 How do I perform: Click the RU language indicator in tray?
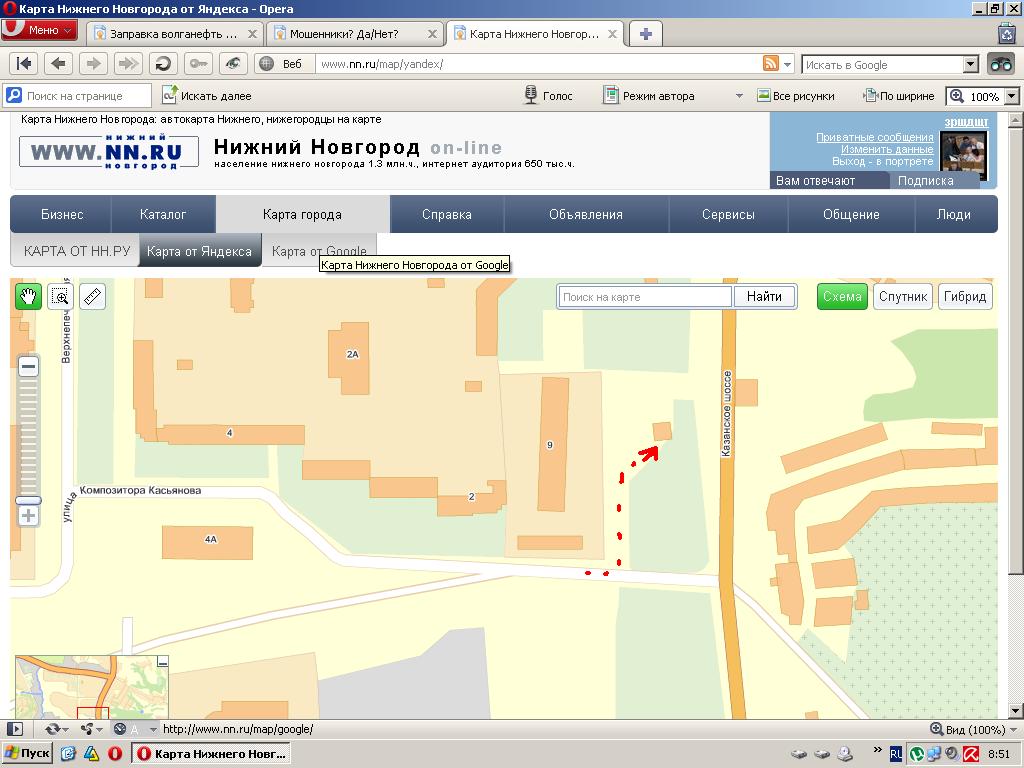click(x=896, y=754)
